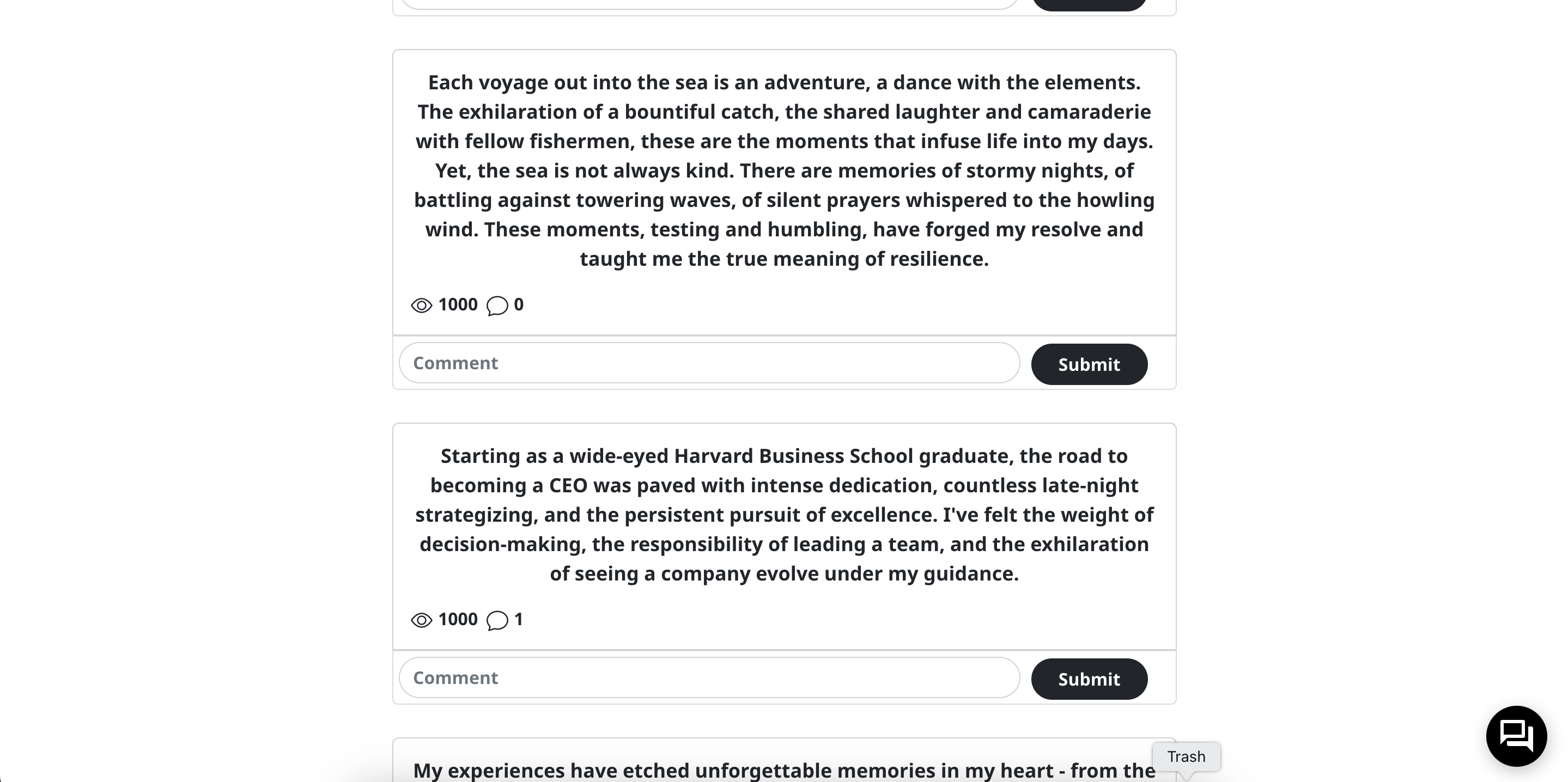Open the chat widget bubble icon

coord(1516,736)
